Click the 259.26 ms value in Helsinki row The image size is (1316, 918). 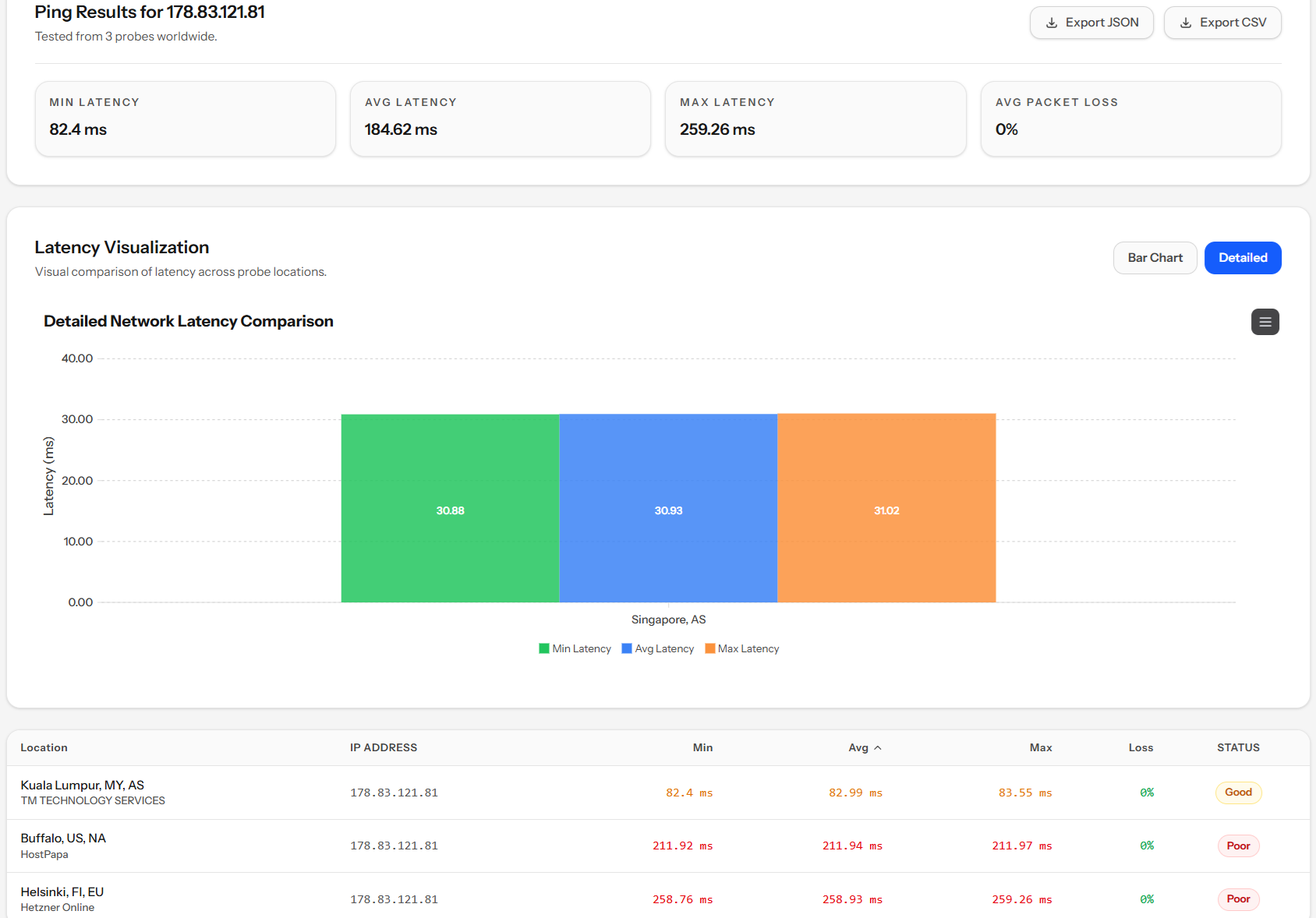tap(1022, 900)
